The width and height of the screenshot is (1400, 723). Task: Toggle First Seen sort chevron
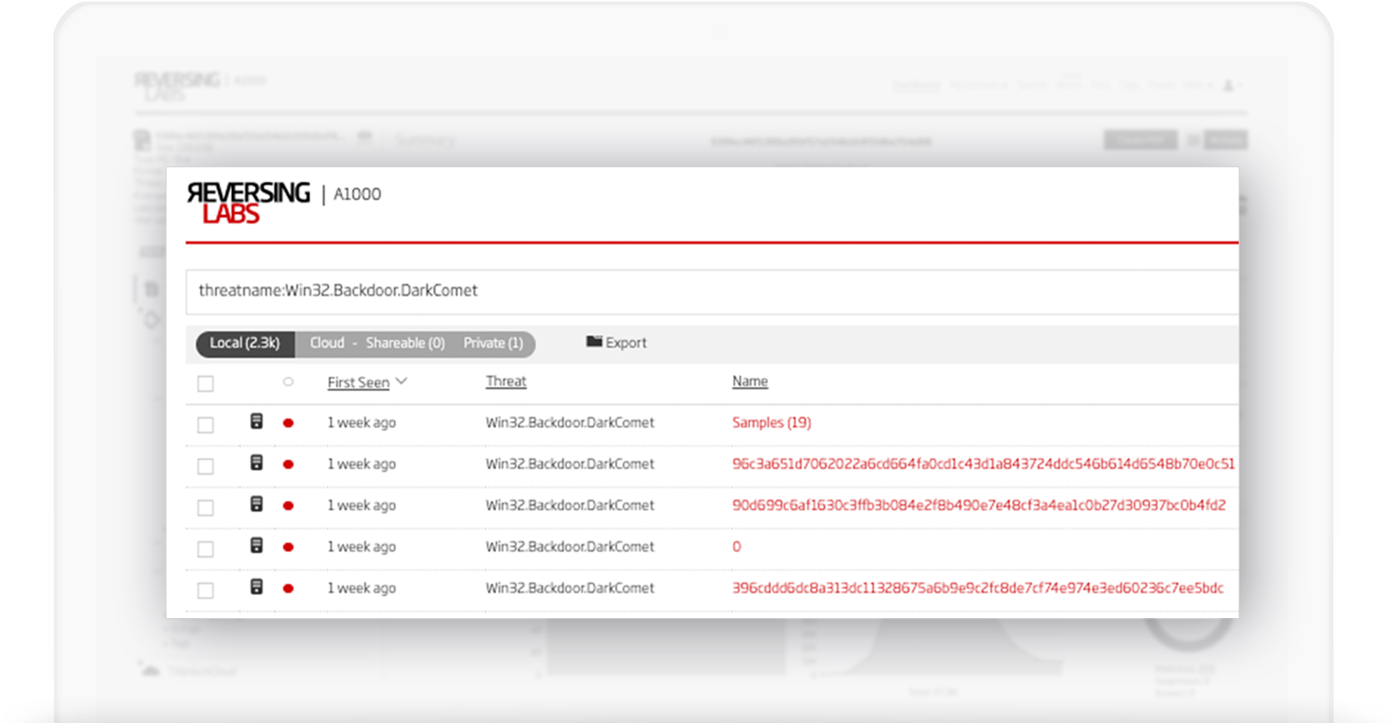click(401, 382)
